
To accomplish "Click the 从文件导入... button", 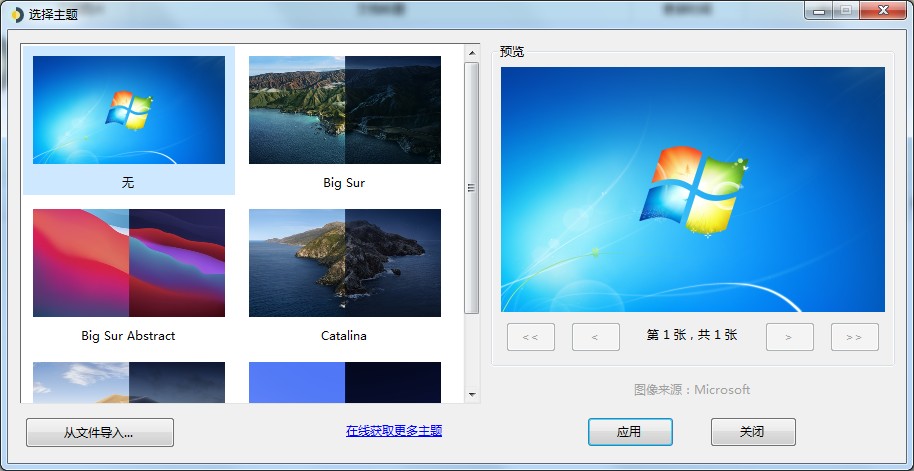I will click(x=100, y=433).
